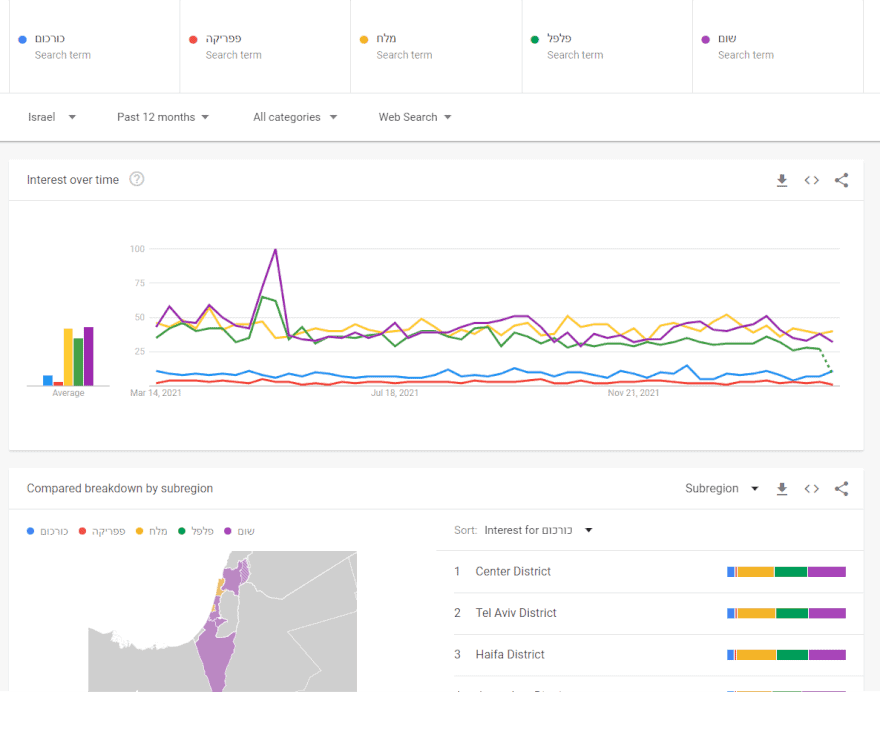The height and width of the screenshot is (752, 880).
Task: Open the Web Search type dropdown
Action: coord(415,117)
